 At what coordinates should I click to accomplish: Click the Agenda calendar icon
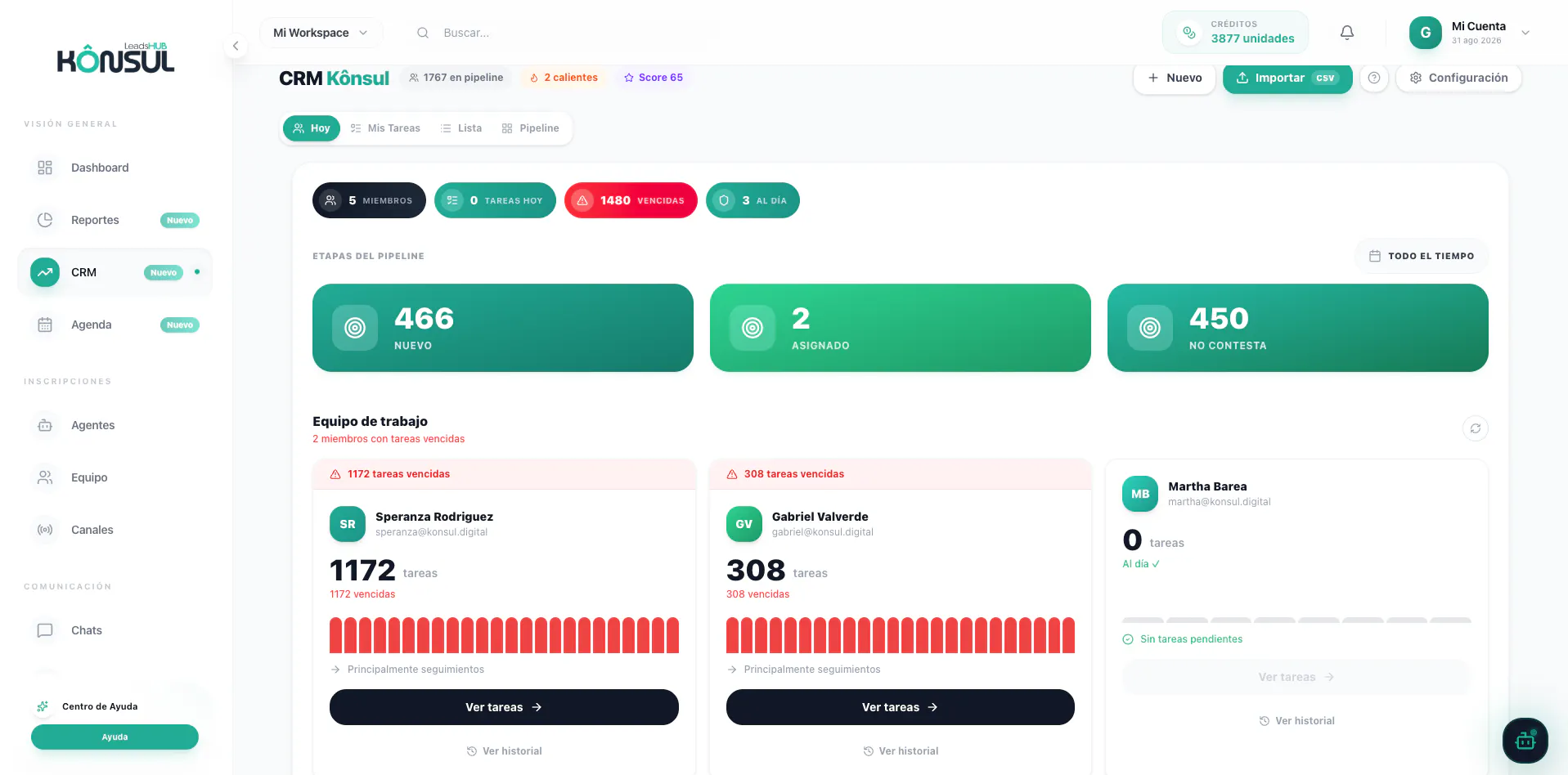45,325
